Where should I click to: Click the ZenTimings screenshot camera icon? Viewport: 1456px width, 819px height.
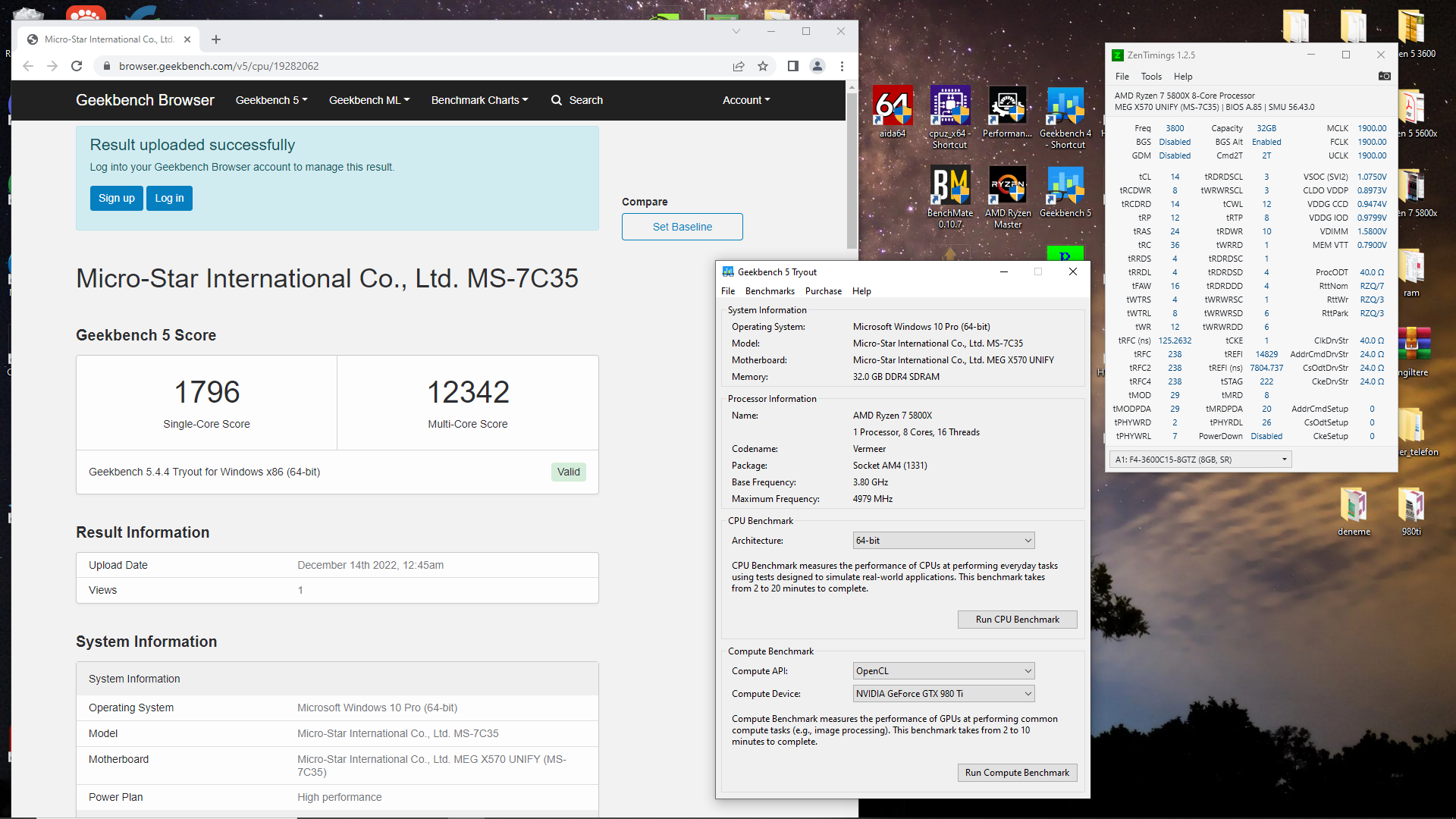1384,76
